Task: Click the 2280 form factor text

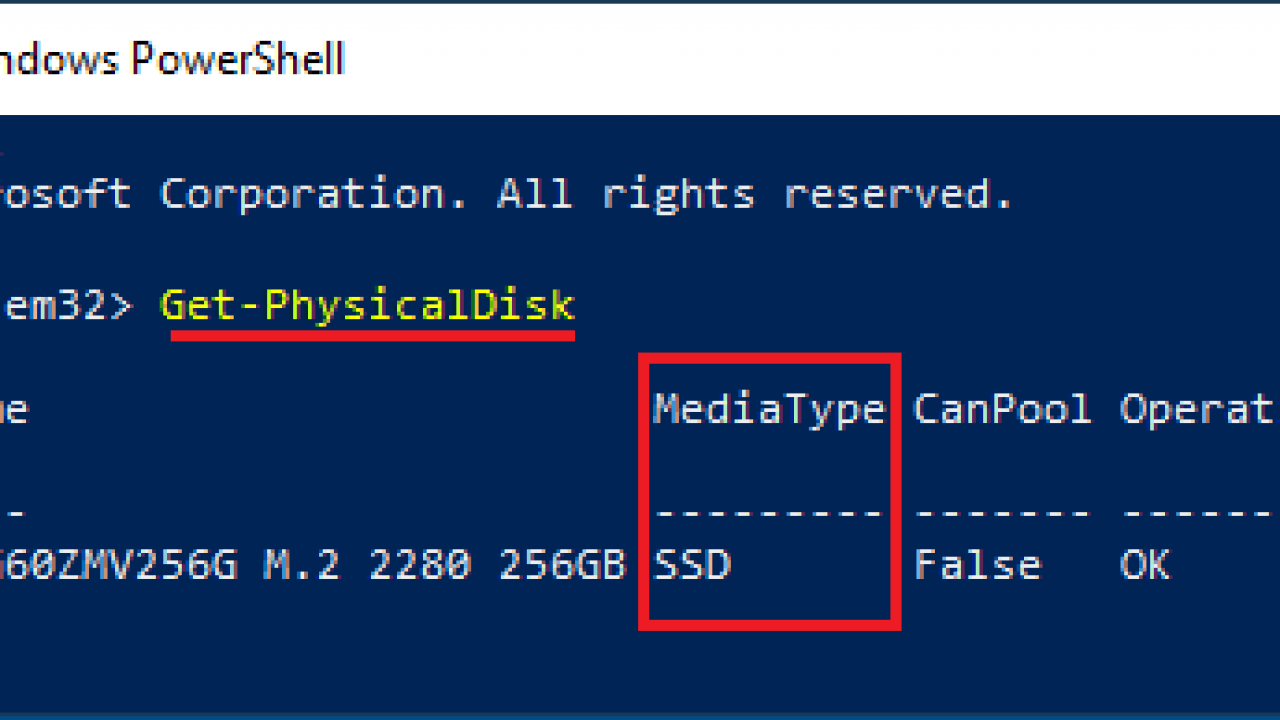Action: click(x=419, y=565)
